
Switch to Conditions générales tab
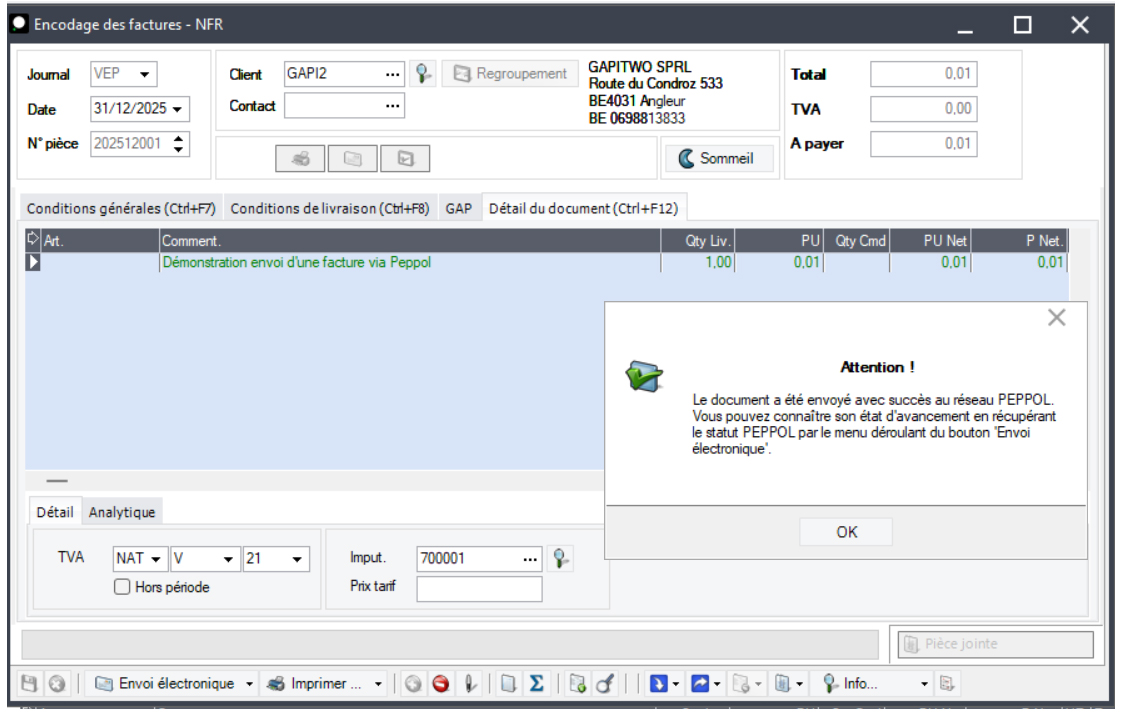click(121, 209)
